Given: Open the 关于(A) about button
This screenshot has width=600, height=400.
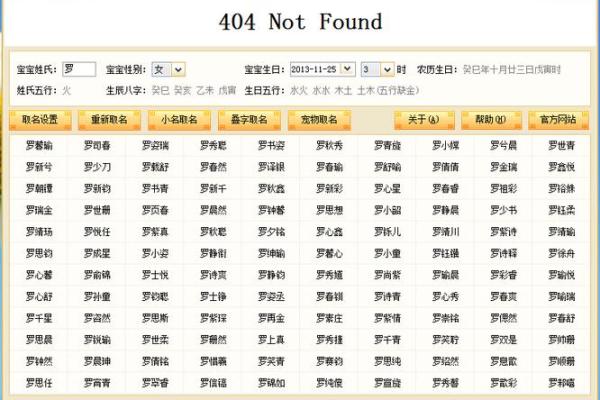Looking at the screenshot, I should coord(424,120).
